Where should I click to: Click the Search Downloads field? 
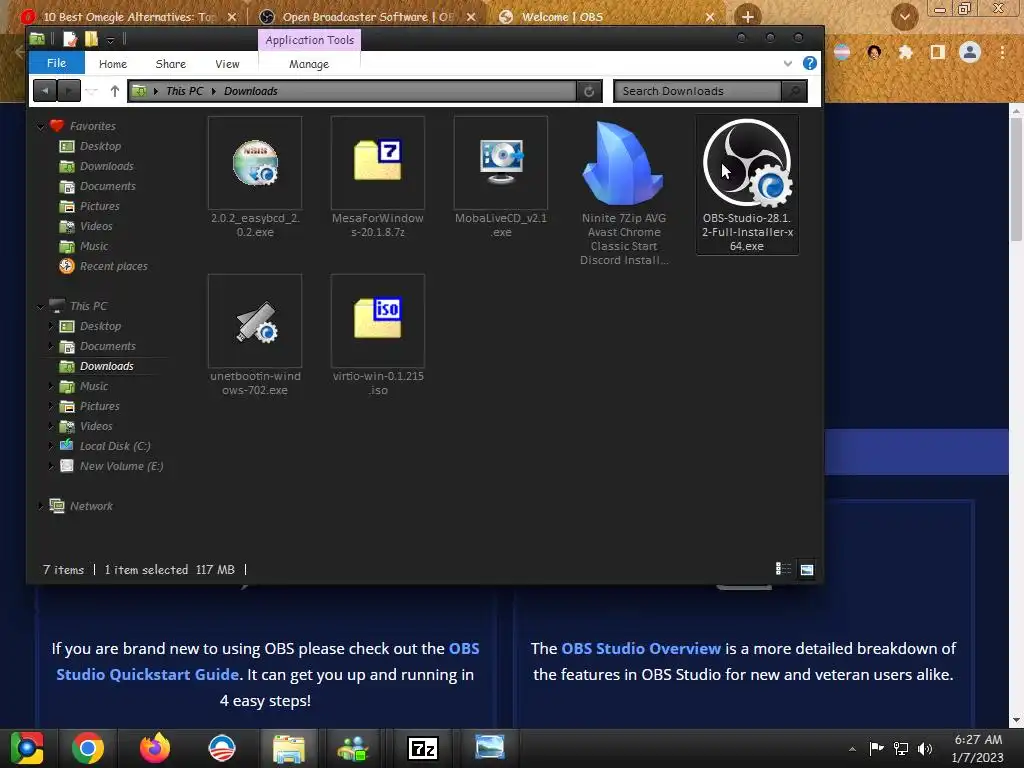tap(697, 91)
